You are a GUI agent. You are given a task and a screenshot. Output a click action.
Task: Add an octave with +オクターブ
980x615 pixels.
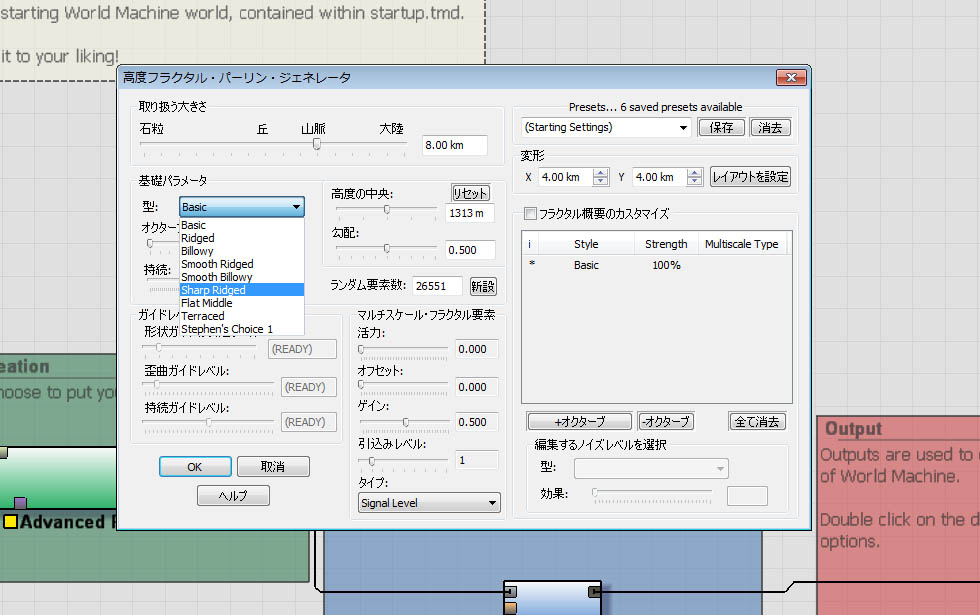click(x=580, y=422)
